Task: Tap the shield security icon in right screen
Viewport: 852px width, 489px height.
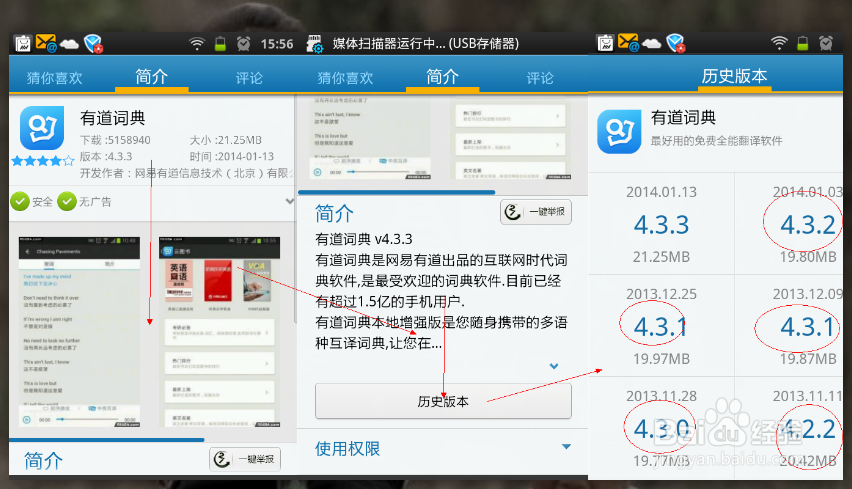Action: 676,43
